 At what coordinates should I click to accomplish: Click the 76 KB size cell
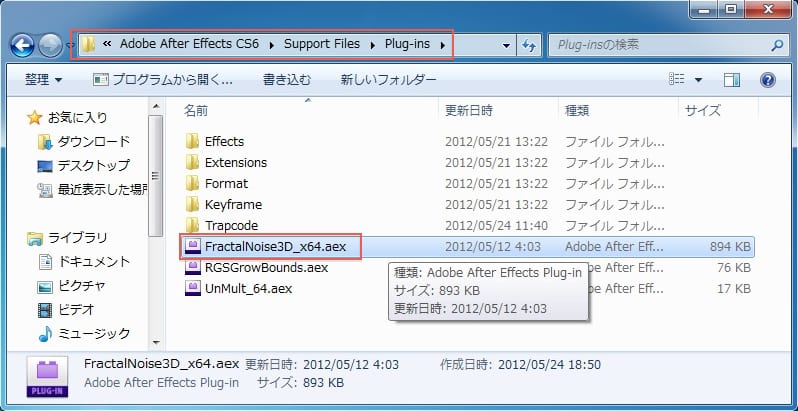tap(734, 268)
